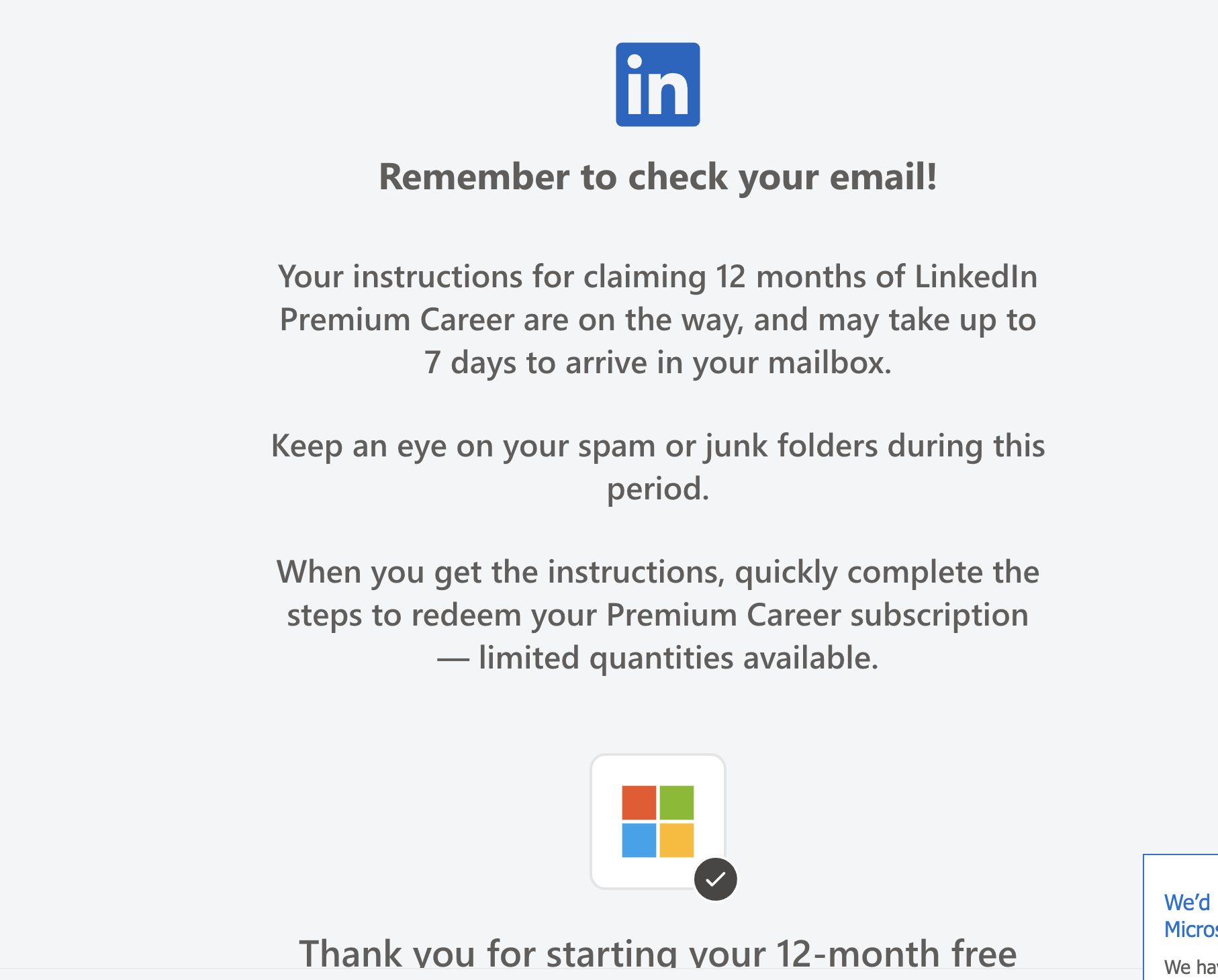Viewport: 1218px width, 980px height.
Task: Click the red square in Microsoft logo
Action: (639, 803)
